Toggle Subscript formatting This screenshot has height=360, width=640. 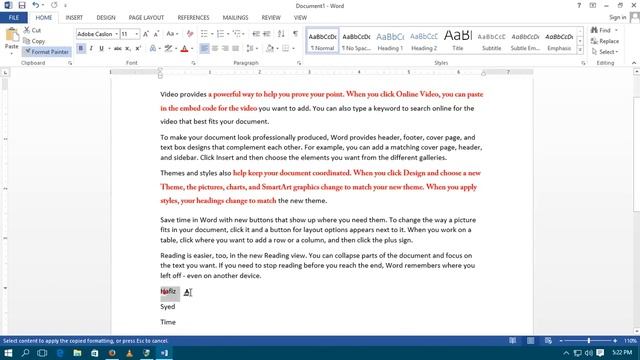click(128, 49)
